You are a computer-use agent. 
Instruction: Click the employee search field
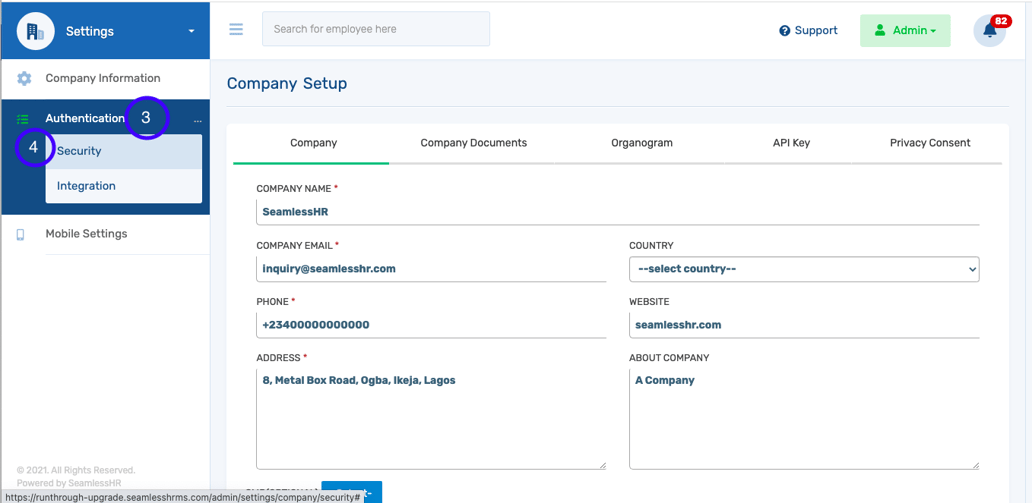pyautogui.click(x=376, y=29)
